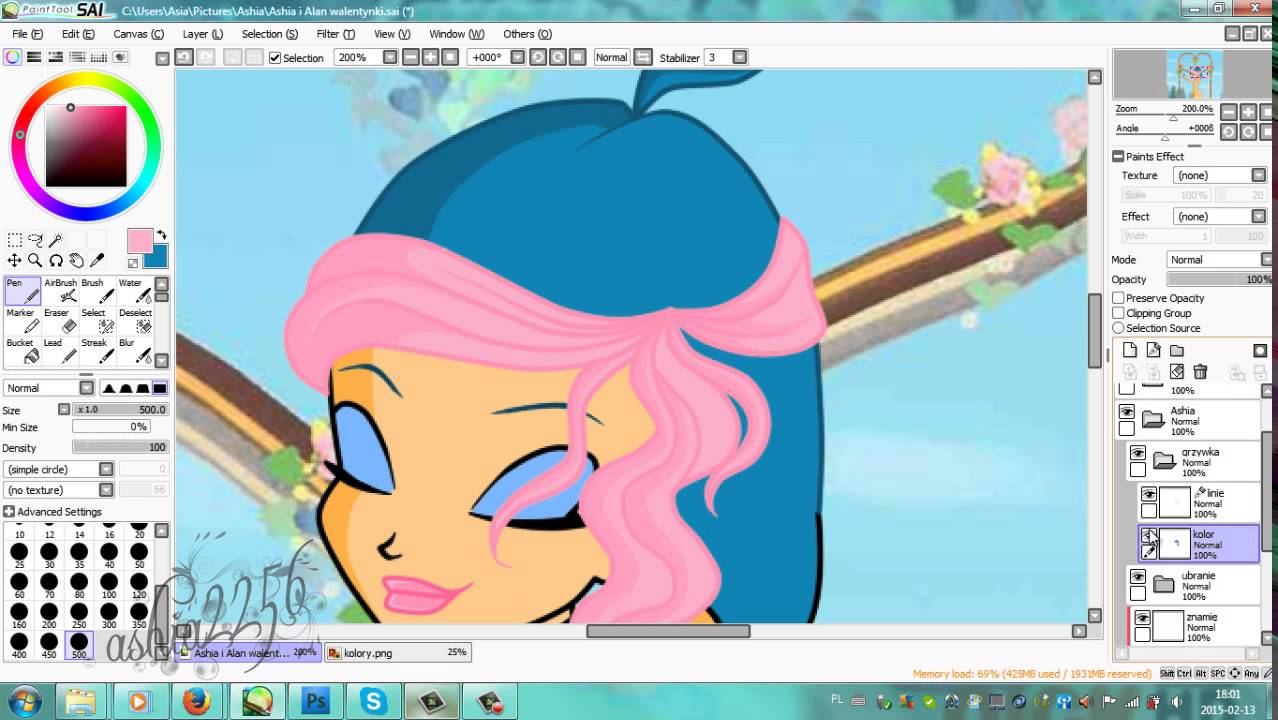This screenshot has width=1278, height=720.
Task: Open the File menu
Action: point(27,34)
